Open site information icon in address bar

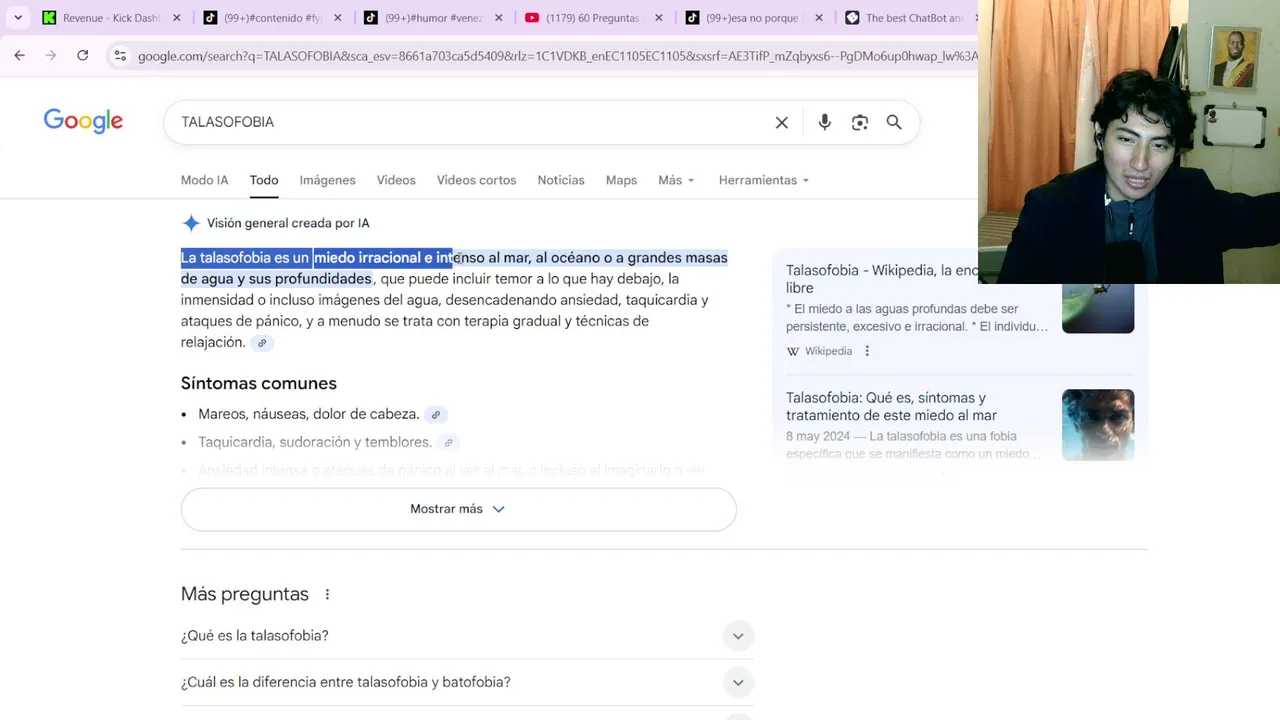click(x=120, y=56)
